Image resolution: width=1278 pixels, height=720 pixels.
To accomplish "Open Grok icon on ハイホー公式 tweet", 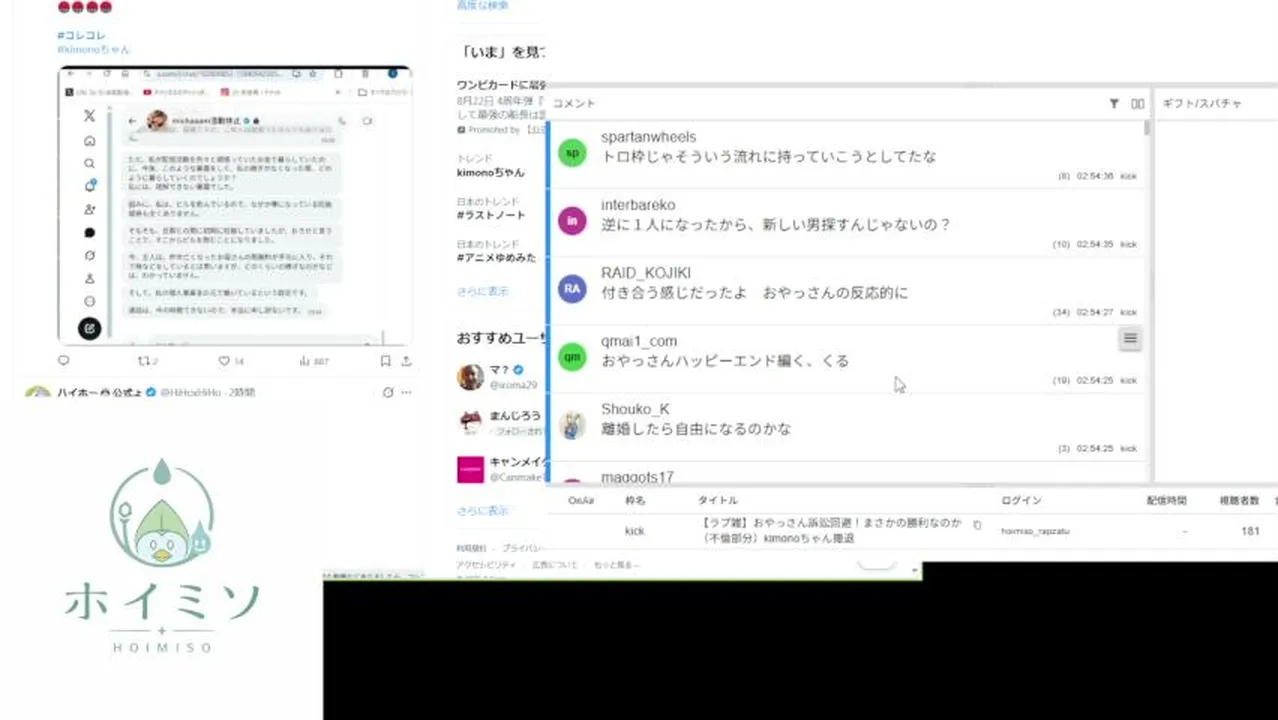I will [388, 392].
